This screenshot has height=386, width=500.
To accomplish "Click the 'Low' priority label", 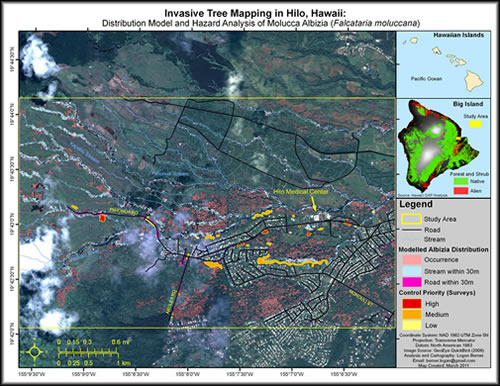I will pyautogui.click(x=431, y=326).
